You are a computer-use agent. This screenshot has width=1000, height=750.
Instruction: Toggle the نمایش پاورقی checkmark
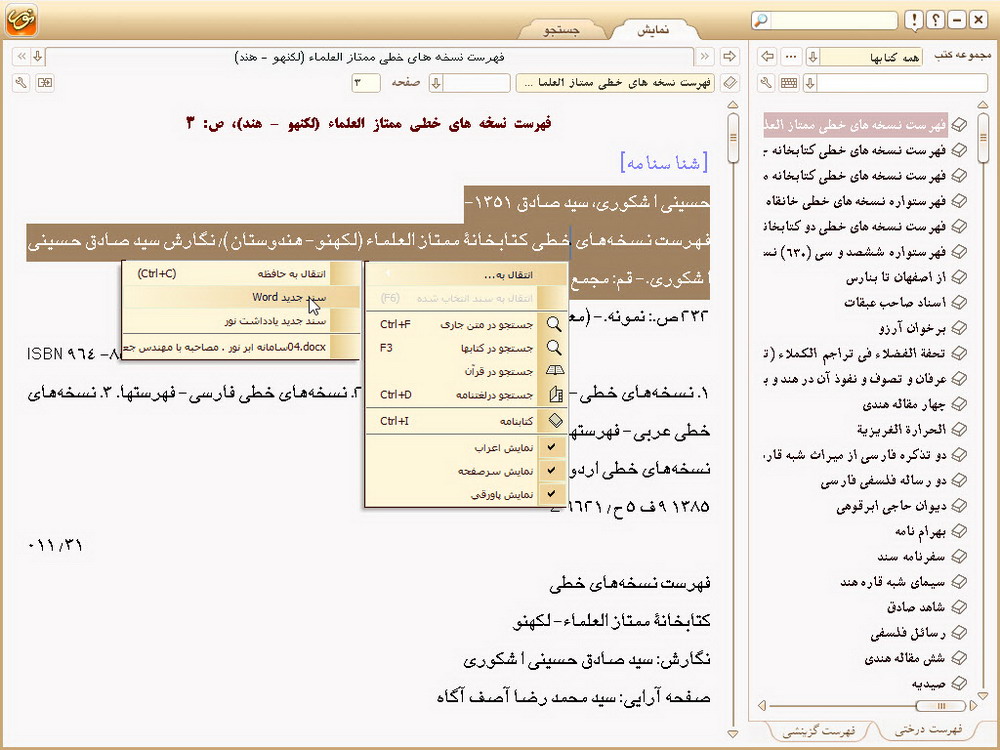[x=552, y=494]
